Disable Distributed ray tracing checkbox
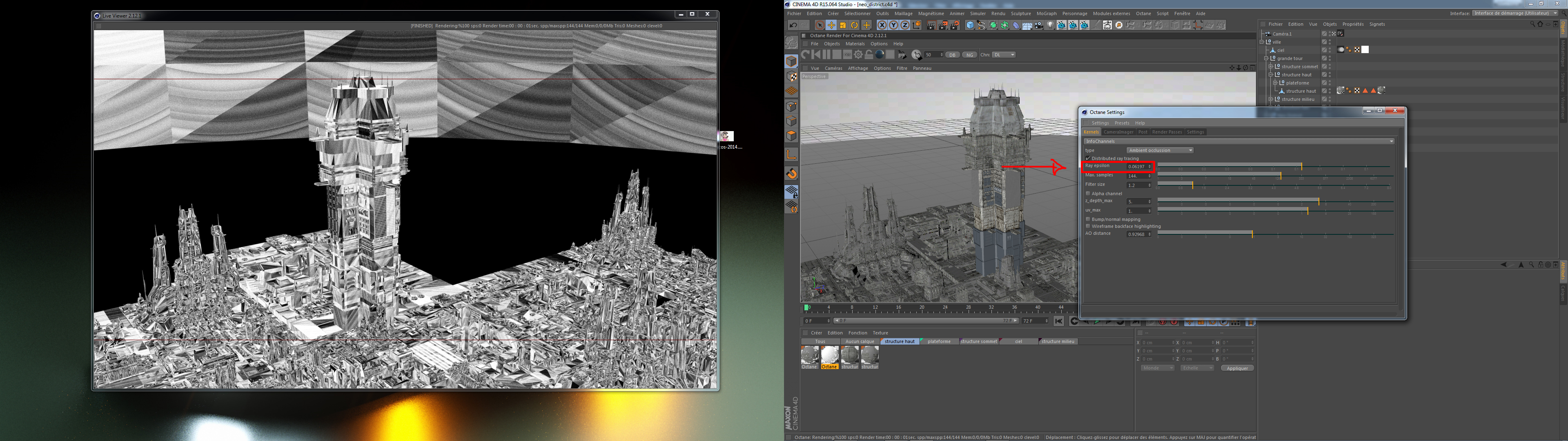The width and height of the screenshot is (1568, 441). click(1088, 158)
